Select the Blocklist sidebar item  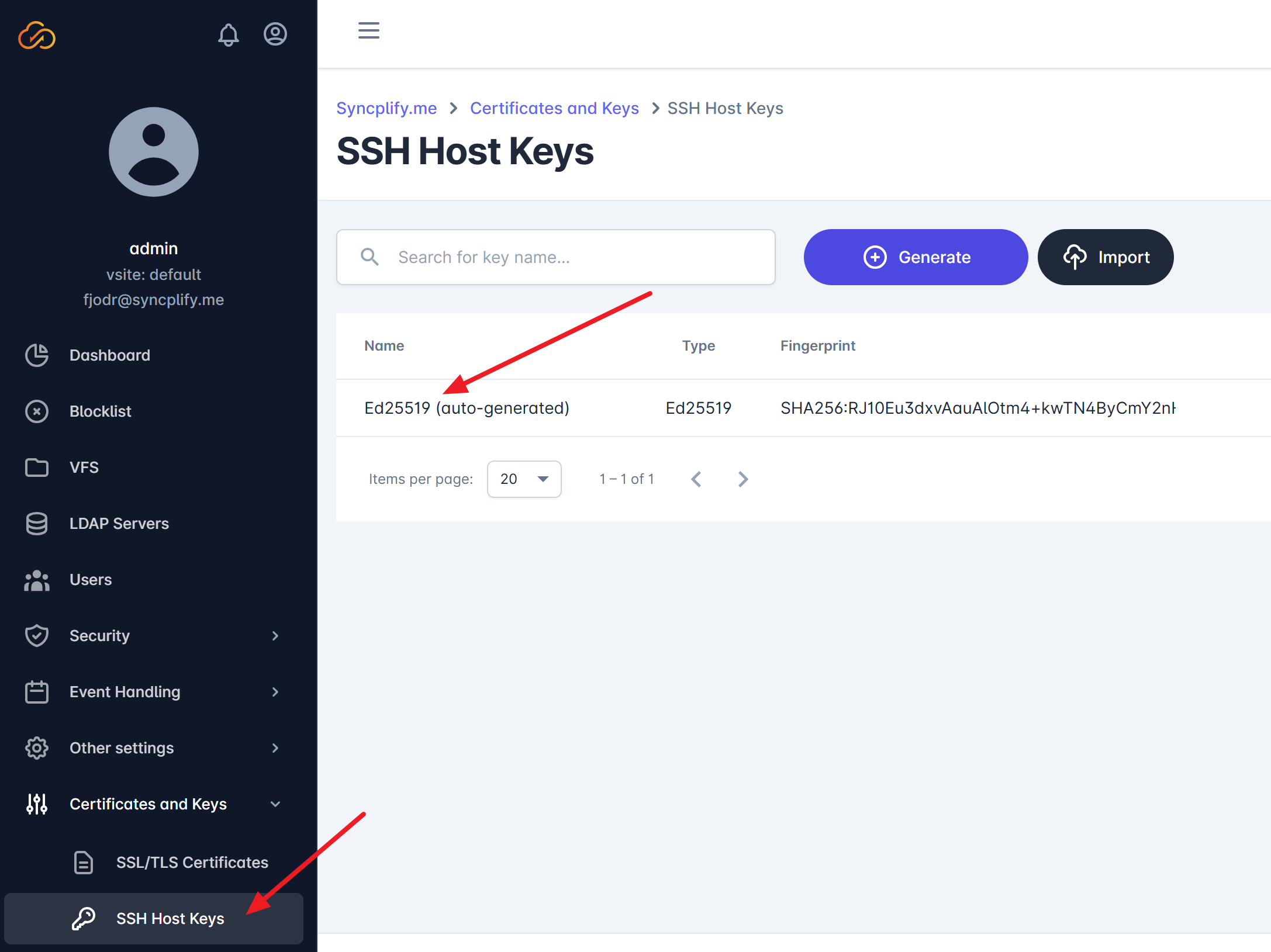tap(101, 411)
